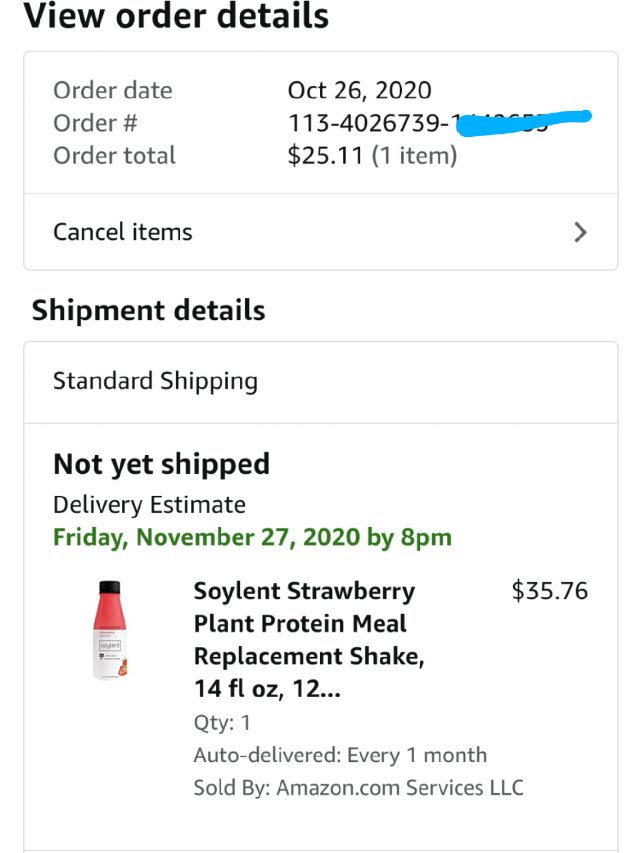Viewport: 640px width, 853px height.
Task: Open the Cancel items section
Action: [122, 232]
